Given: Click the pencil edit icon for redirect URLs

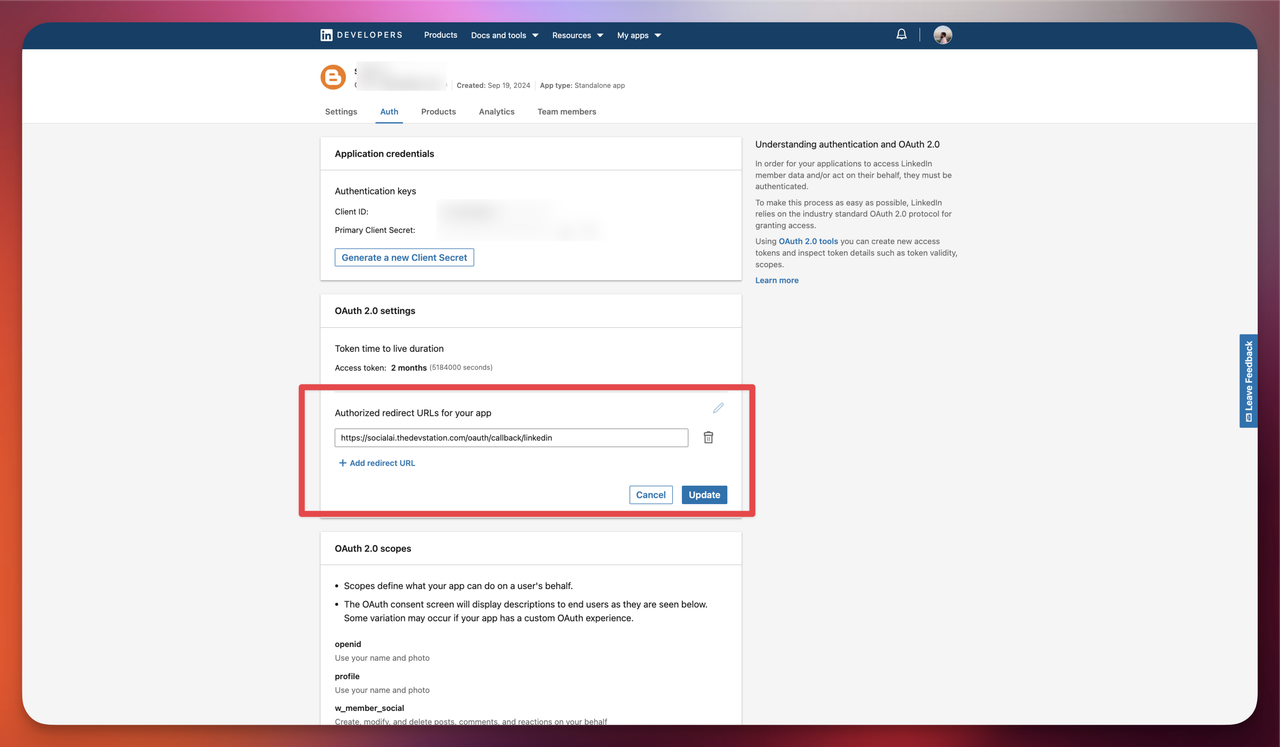Looking at the screenshot, I should [x=718, y=408].
